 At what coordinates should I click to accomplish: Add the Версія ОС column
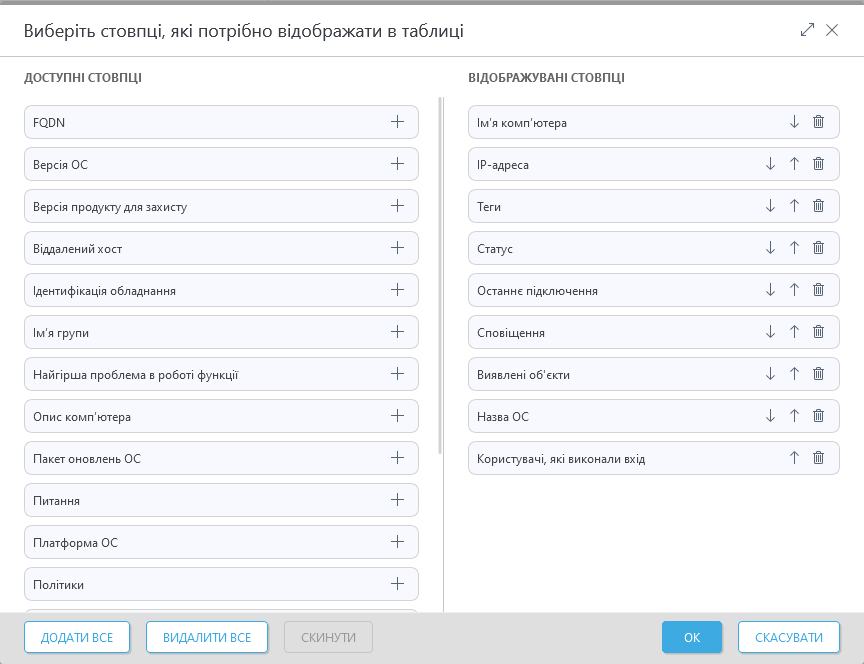(x=397, y=164)
